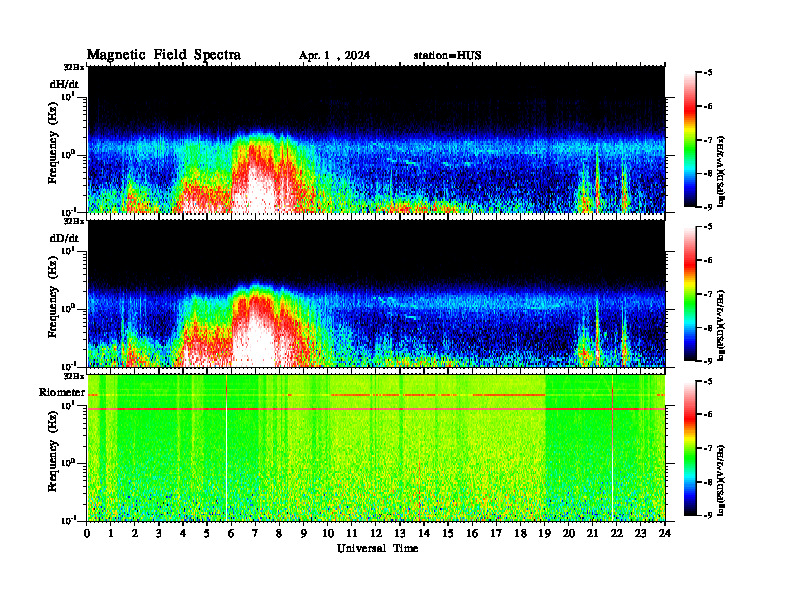Click inside the dD/dt spectrogram plot
792x612 pixels.
tap(376, 293)
